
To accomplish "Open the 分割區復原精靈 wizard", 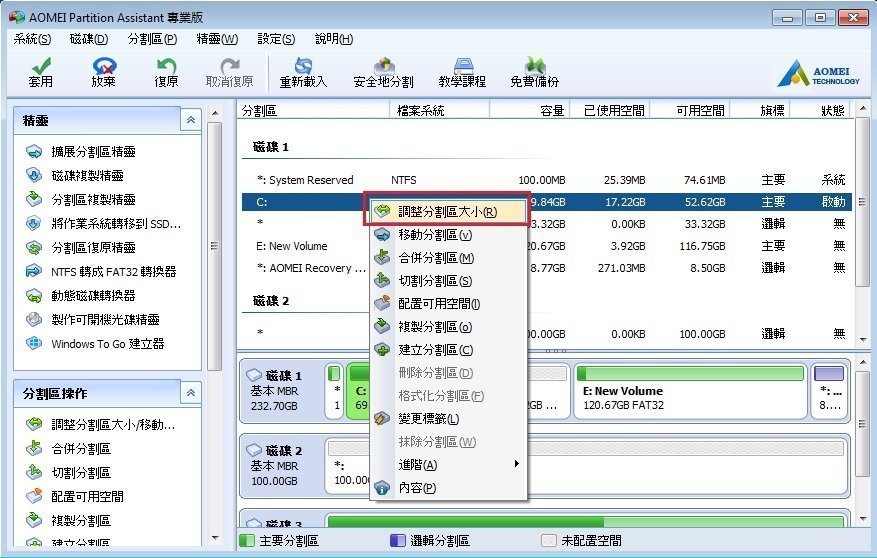I will click(x=81, y=248).
